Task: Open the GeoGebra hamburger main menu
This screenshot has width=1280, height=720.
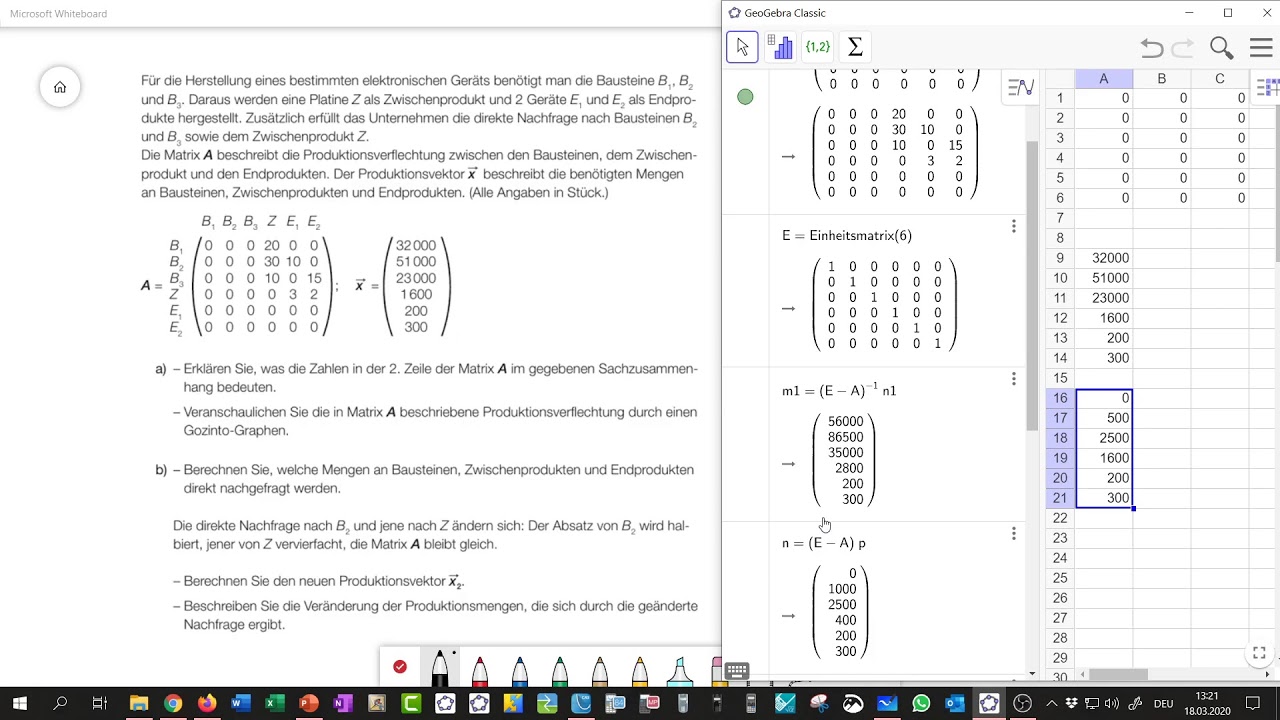Action: (1260, 48)
